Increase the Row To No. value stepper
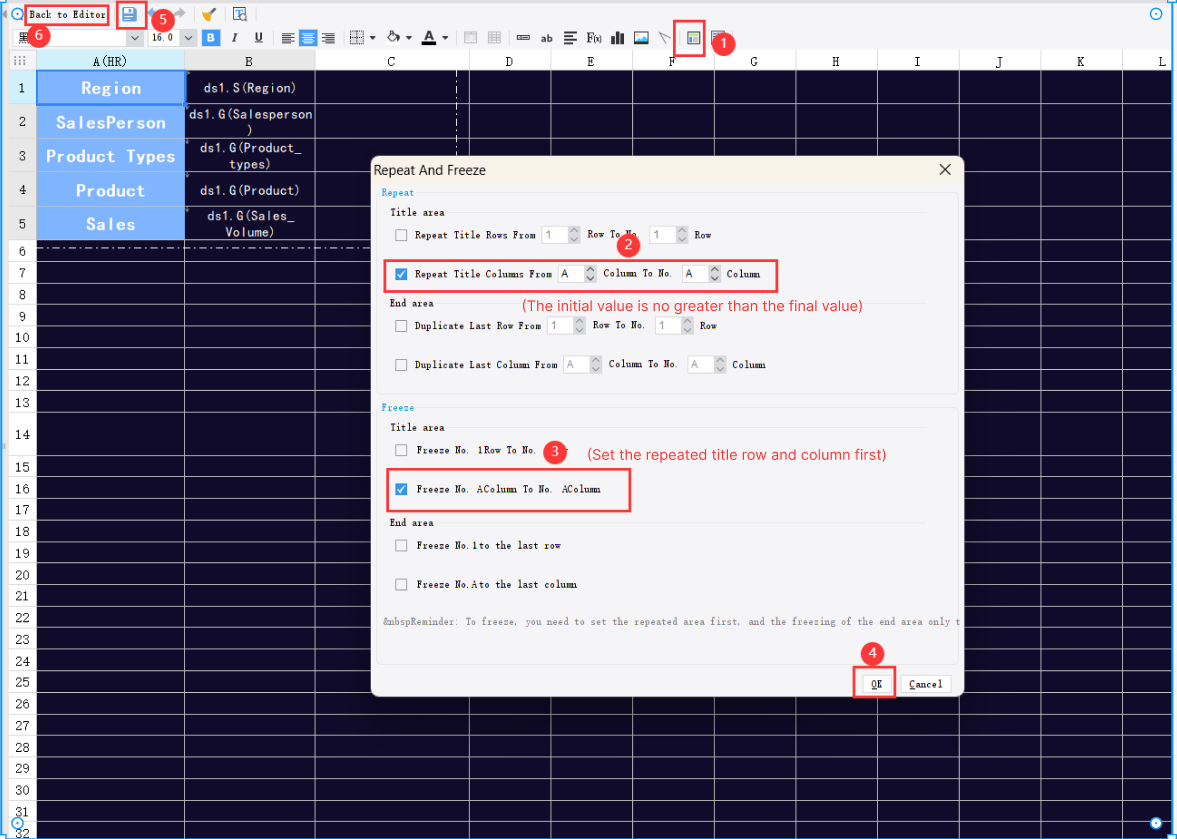 682,231
